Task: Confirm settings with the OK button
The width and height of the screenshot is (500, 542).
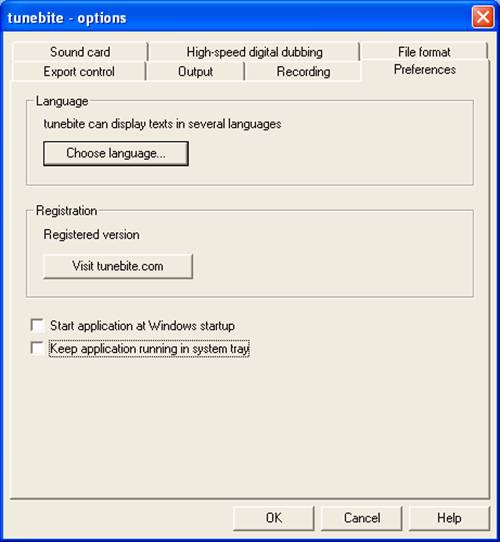Action: point(274,518)
